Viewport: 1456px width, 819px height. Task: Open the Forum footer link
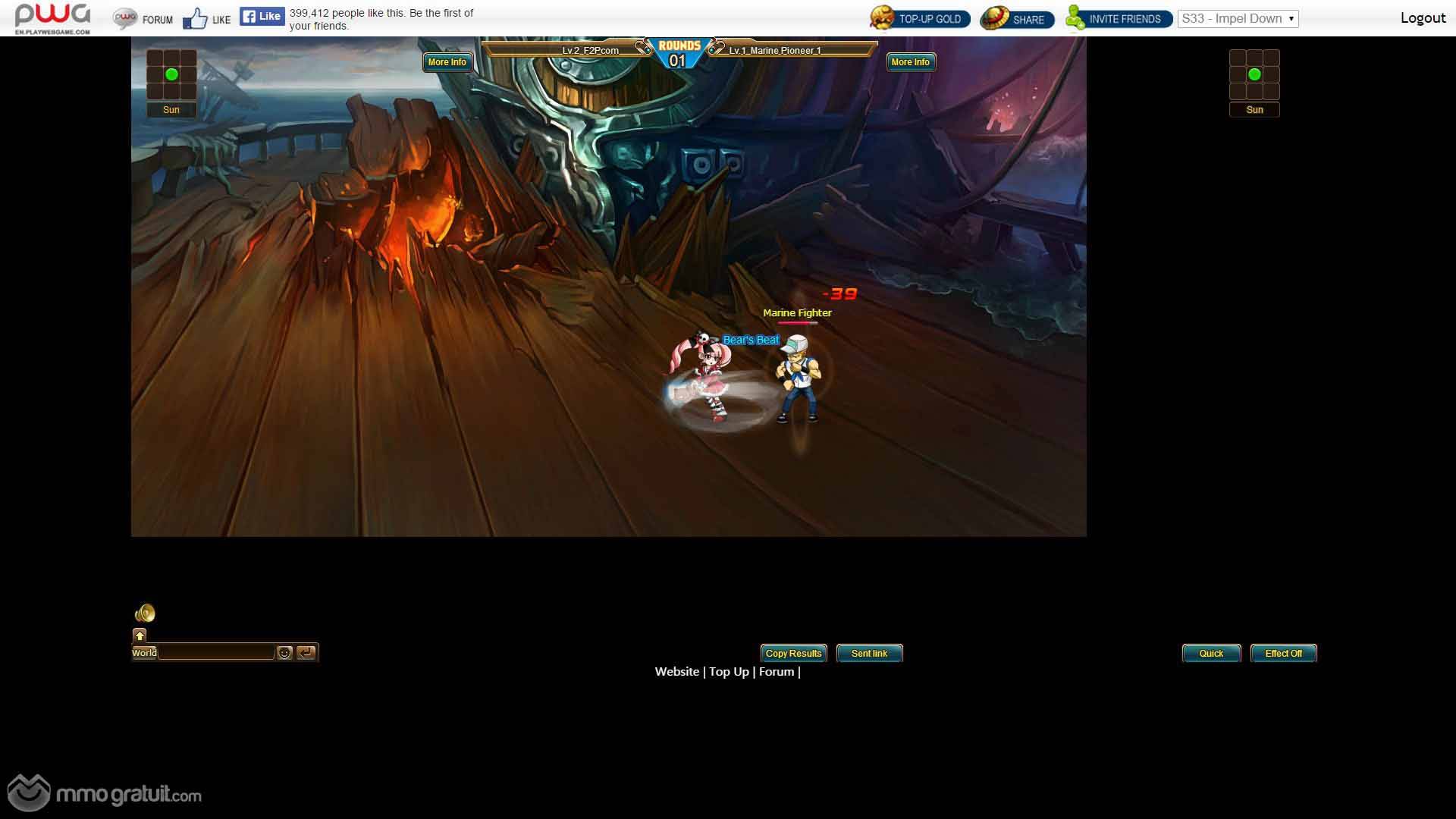coord(777,672)
